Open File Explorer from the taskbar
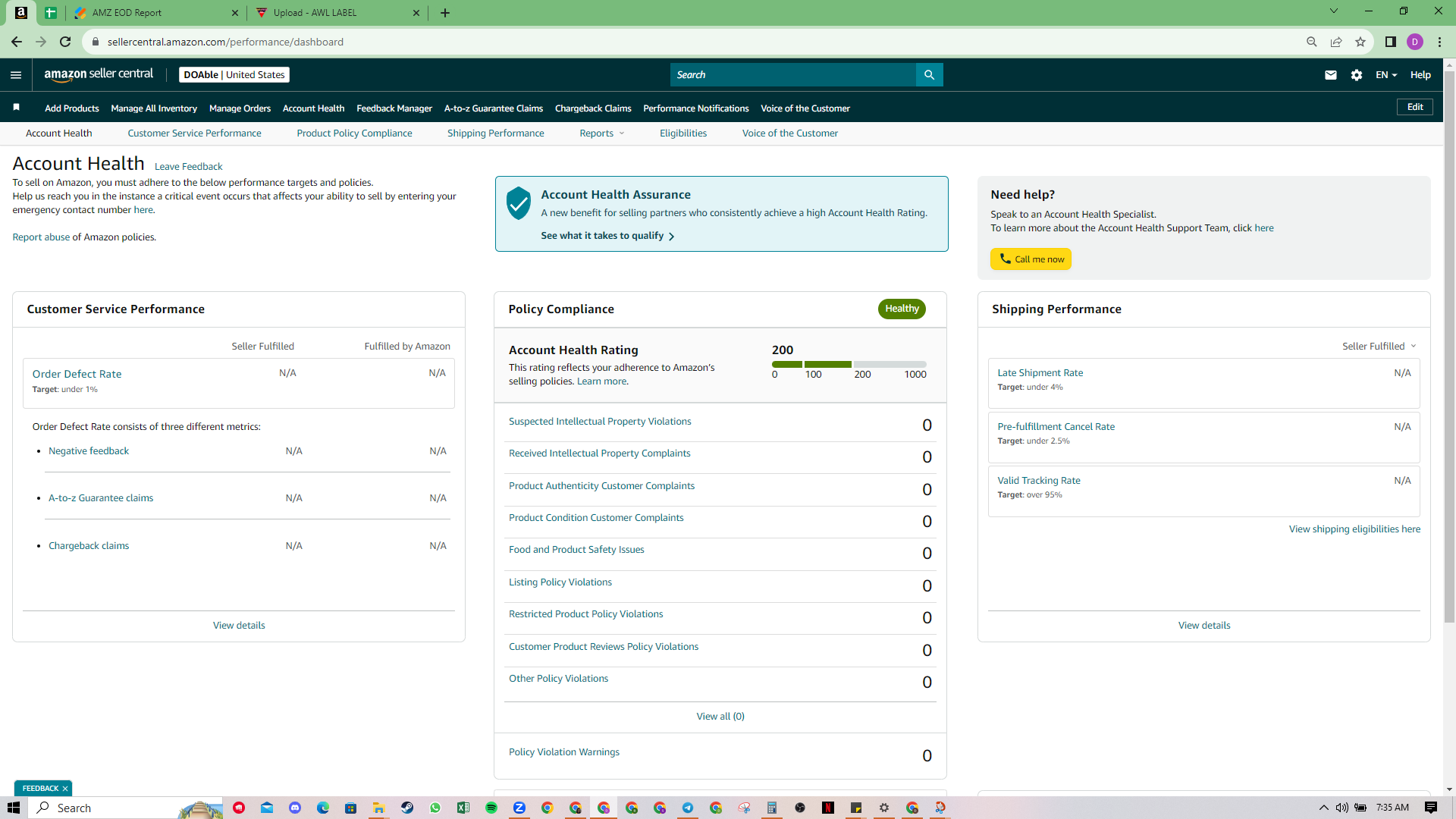 click(378, 808)
